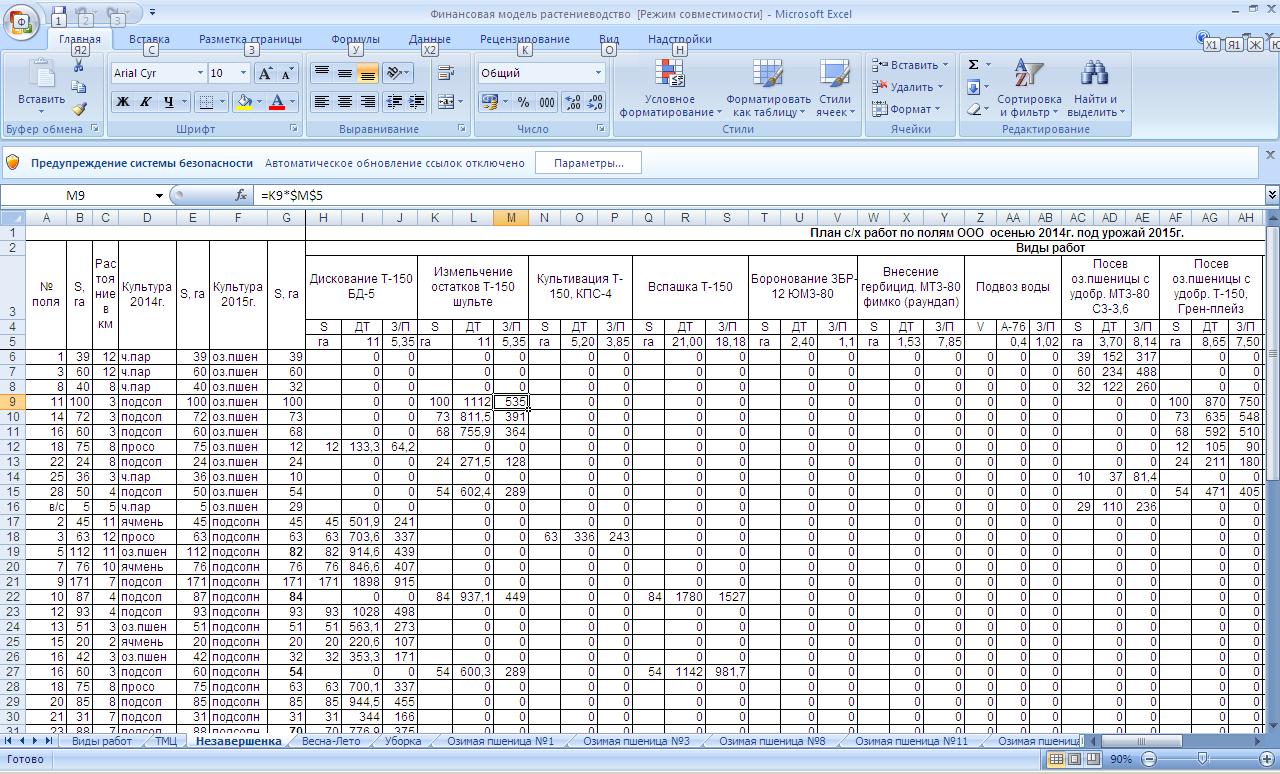Click the increase font size icon

[x=265, y=73]
